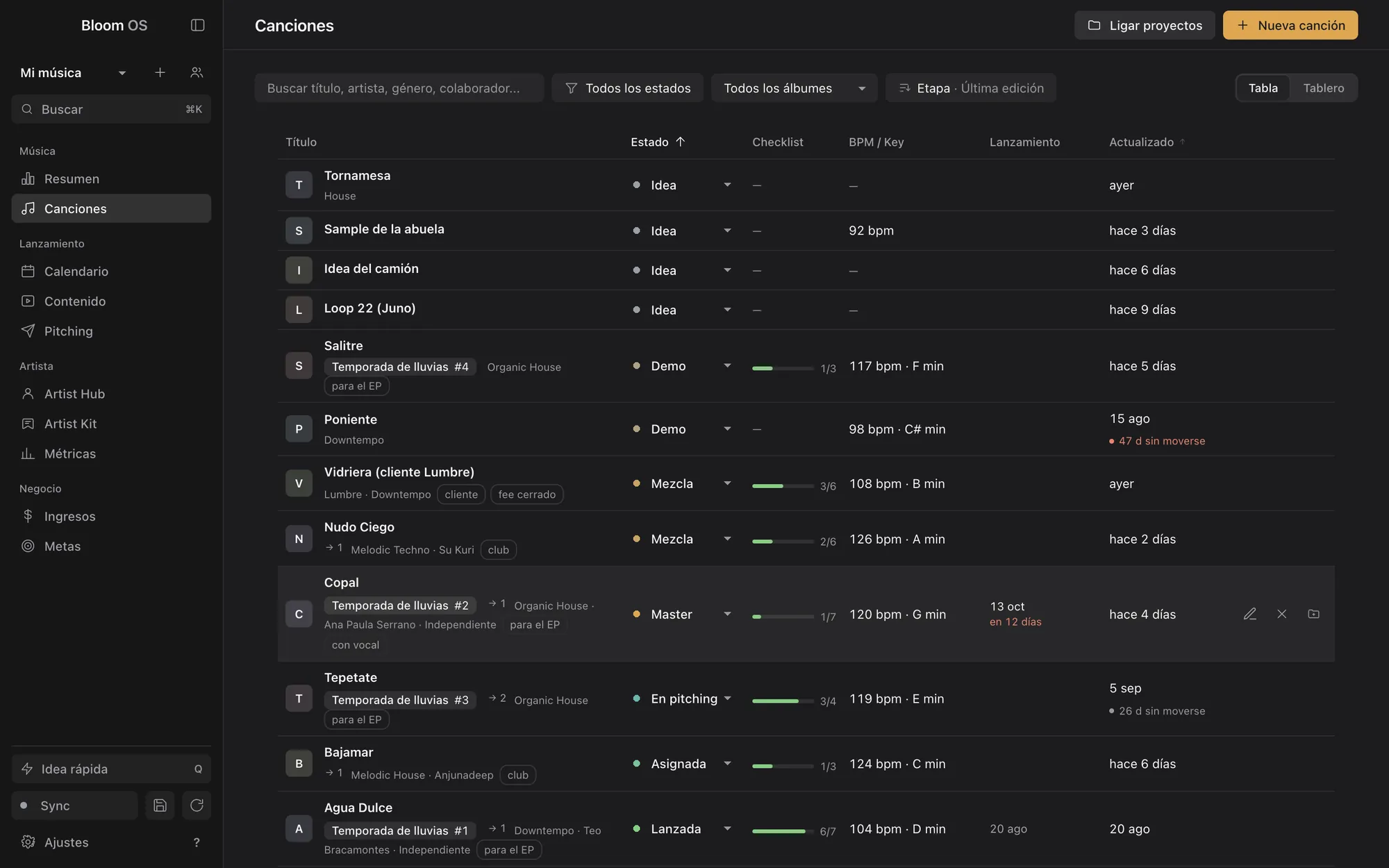
Task: Click the sidebar Buscar search box
Action: point(111,109)
